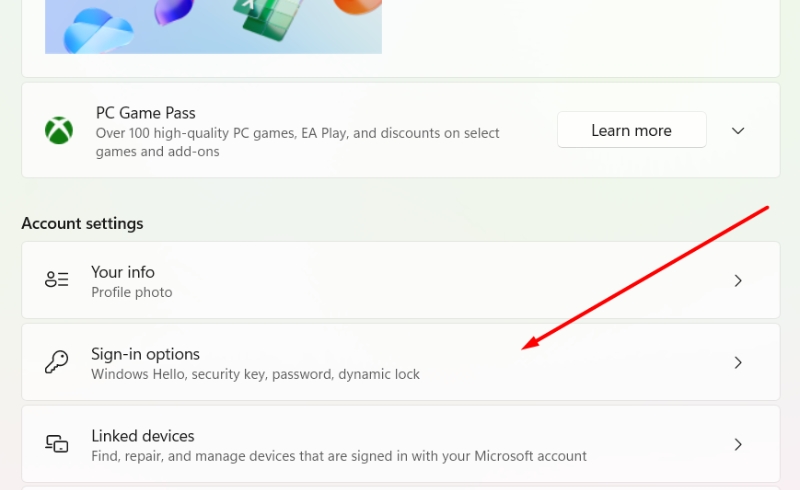Click the Learn more button
The image size is (800, 490).
click(632, 130)
